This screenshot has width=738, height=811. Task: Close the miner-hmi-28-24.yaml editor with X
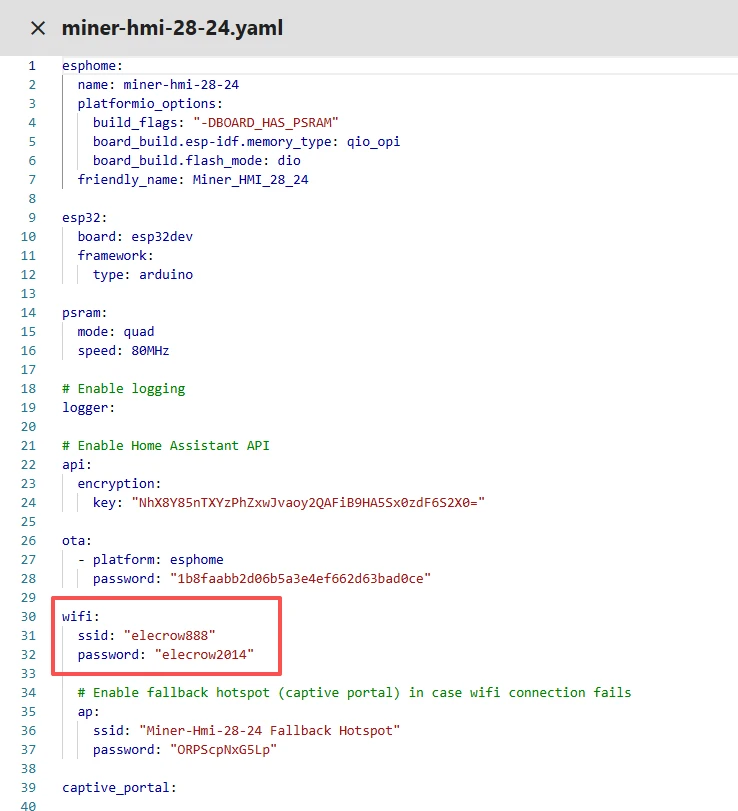tap(38, 28)
